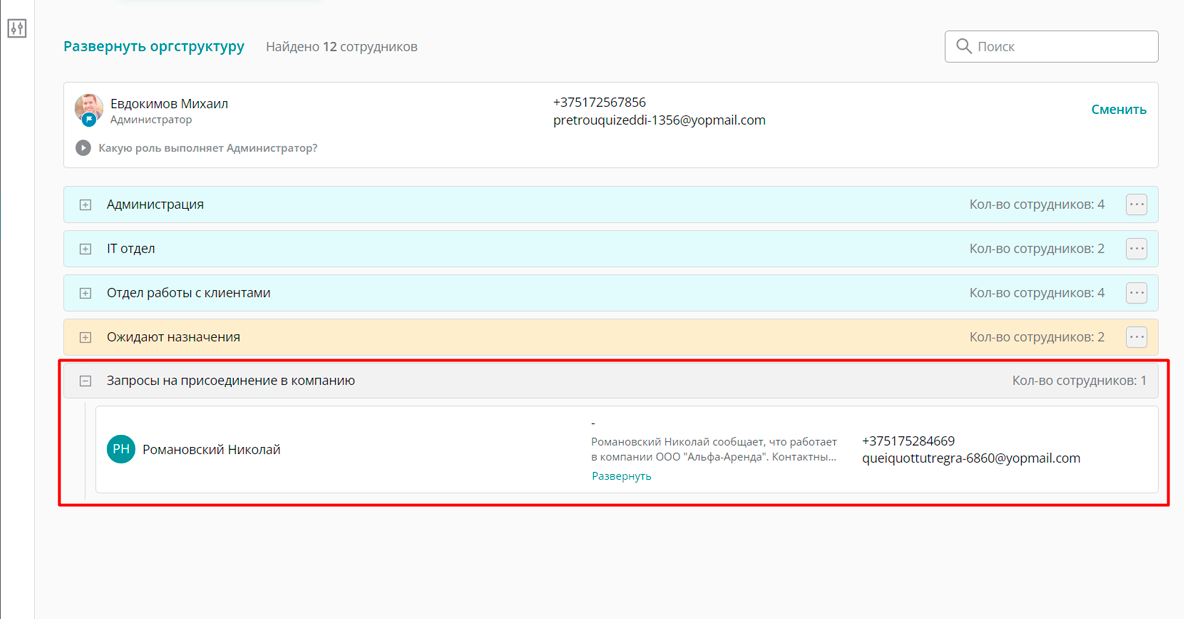Click the name Евдокимов Михаил
The image size is (1184, 619).
169,103
